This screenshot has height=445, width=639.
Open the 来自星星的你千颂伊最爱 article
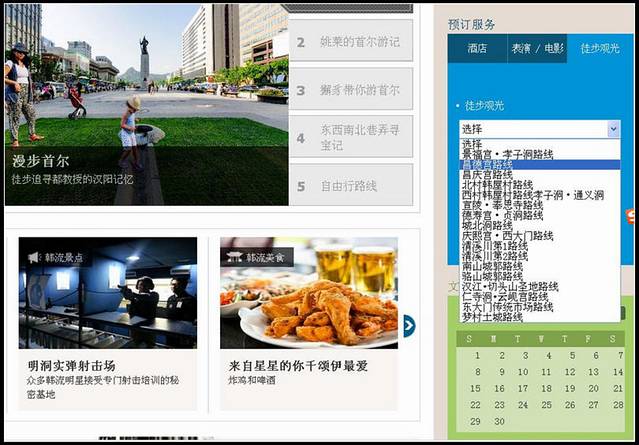pos(298,366)
